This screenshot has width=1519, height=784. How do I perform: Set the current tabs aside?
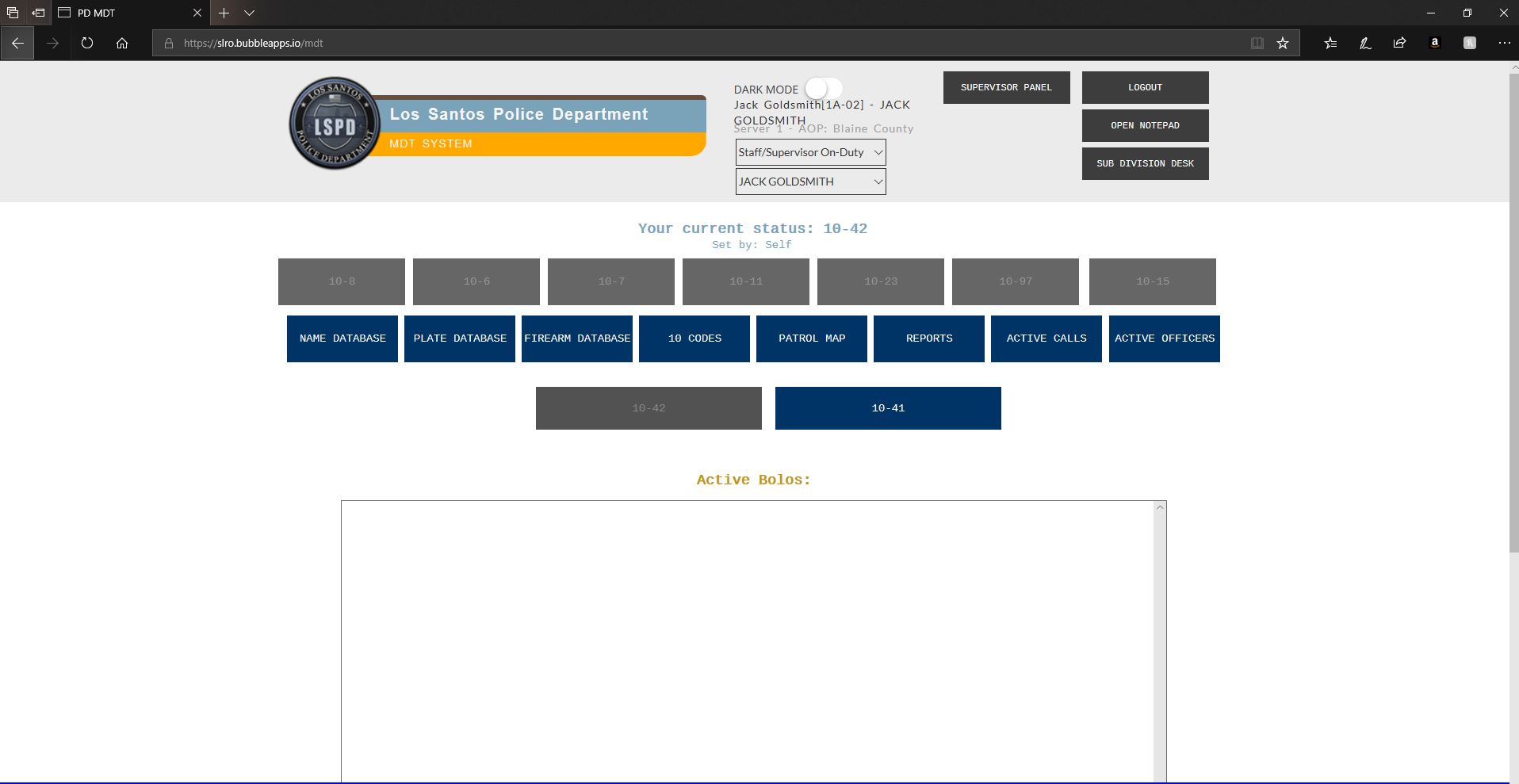pos(37,13)
